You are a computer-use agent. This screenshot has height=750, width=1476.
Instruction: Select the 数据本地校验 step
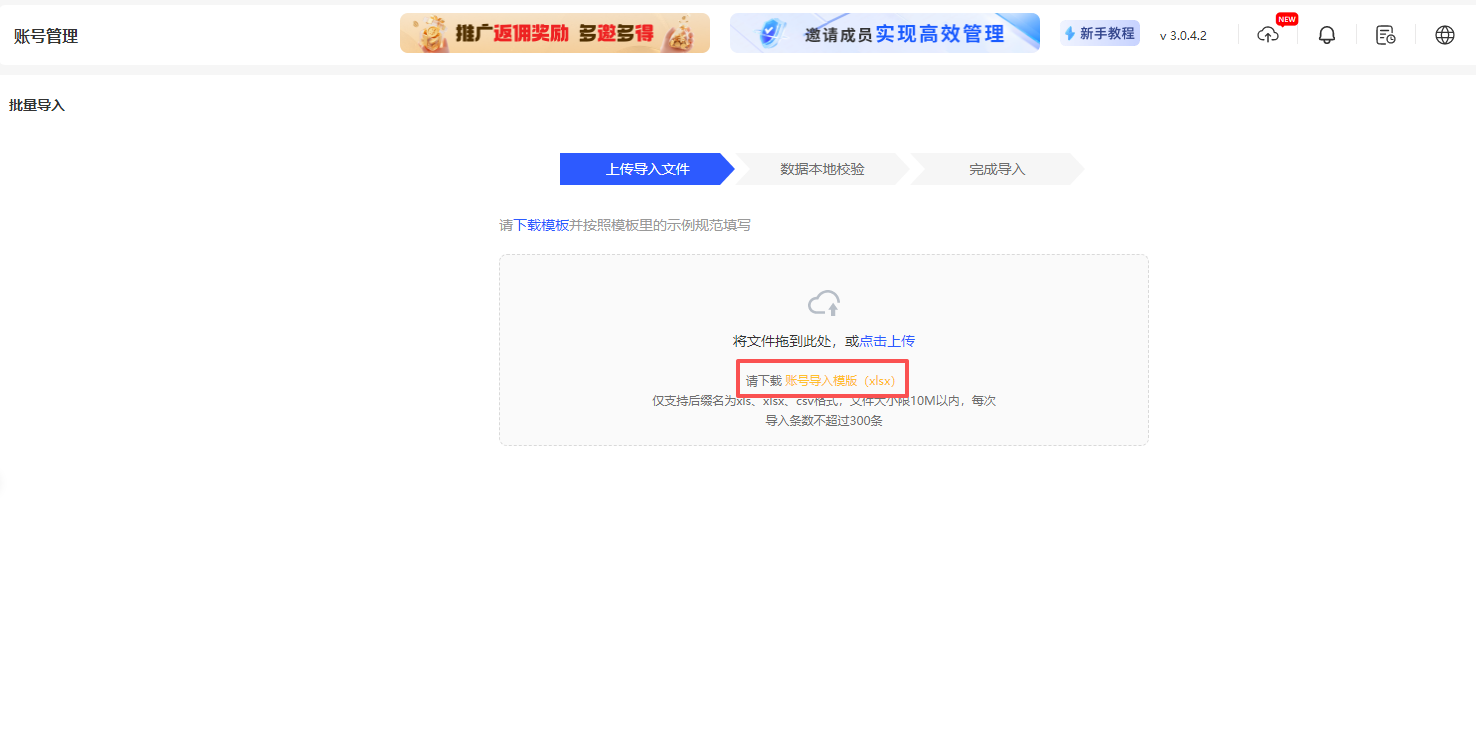(x=824, y=169)
